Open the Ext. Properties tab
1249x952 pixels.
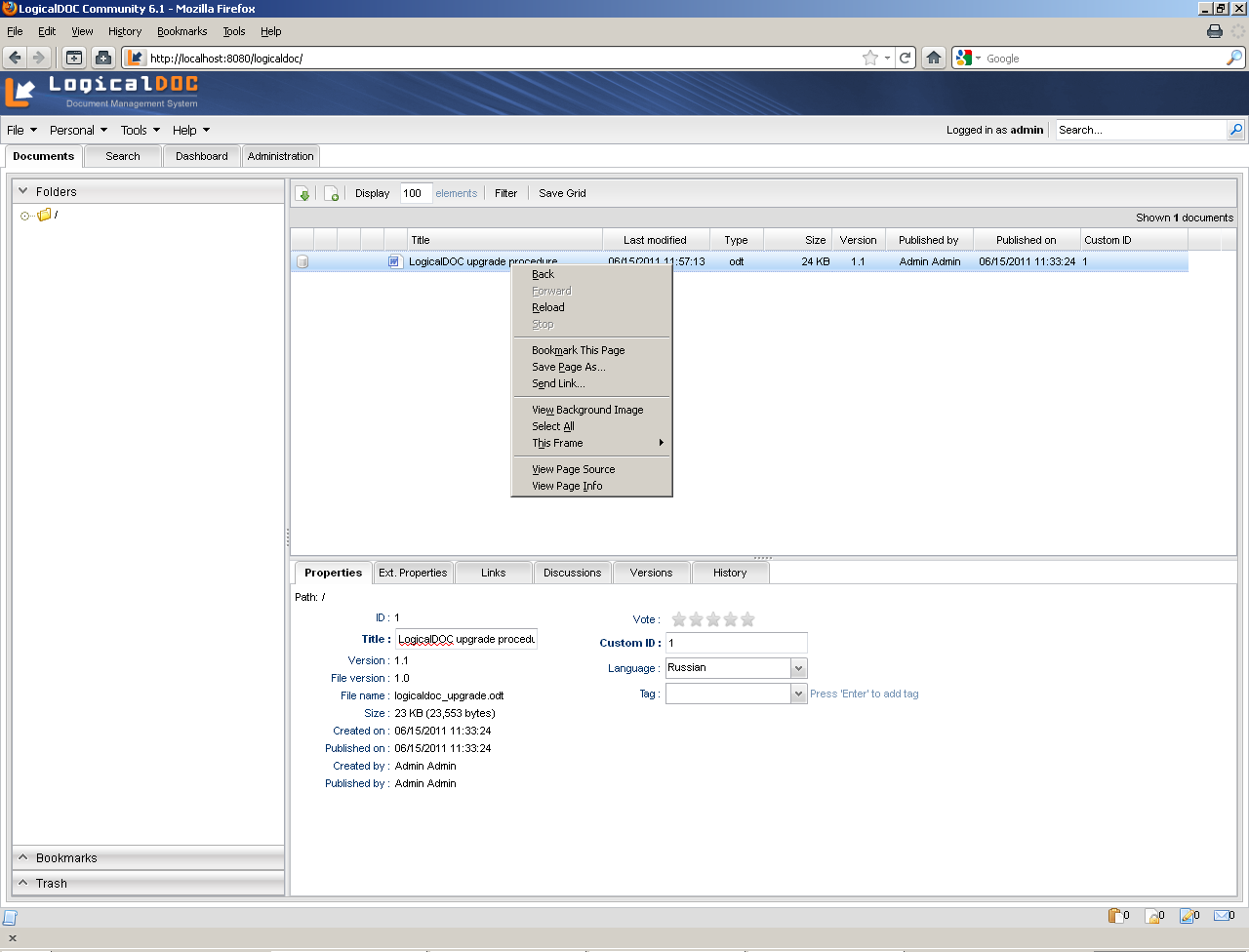(413, 573)
